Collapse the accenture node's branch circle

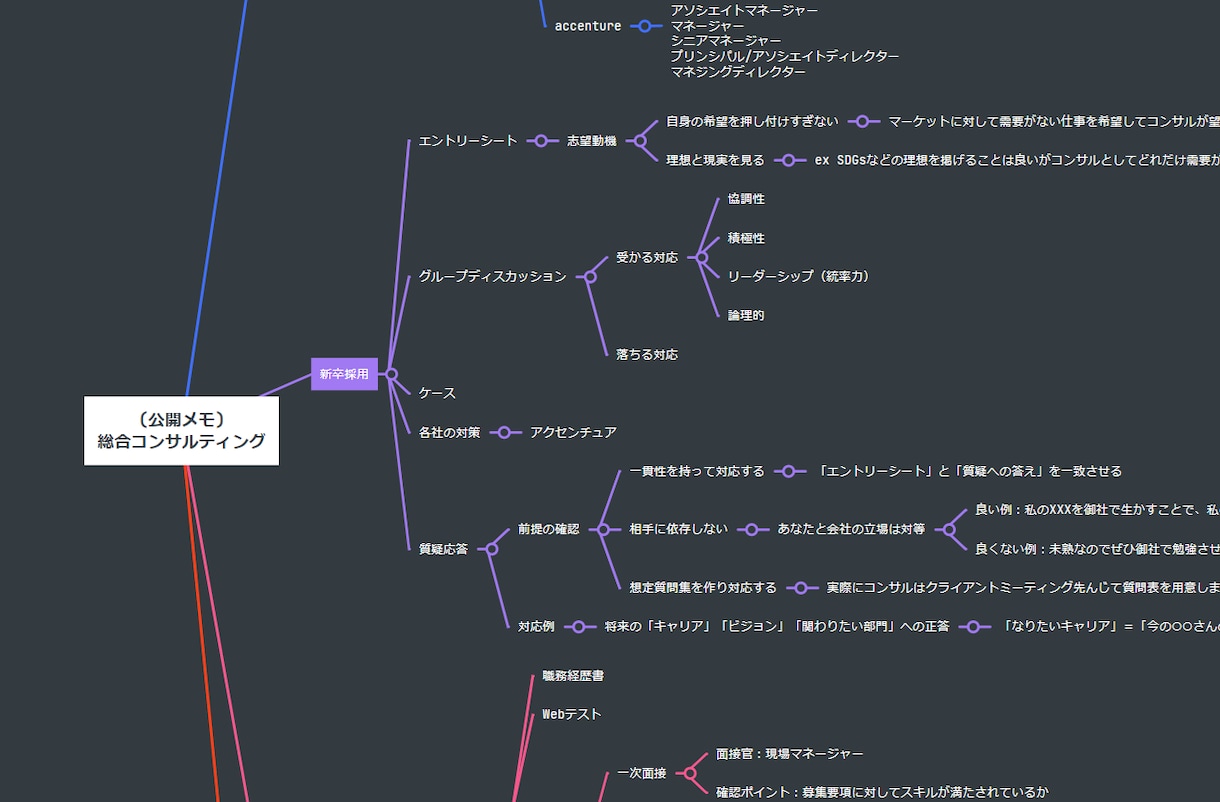click(x=646, y=26)
